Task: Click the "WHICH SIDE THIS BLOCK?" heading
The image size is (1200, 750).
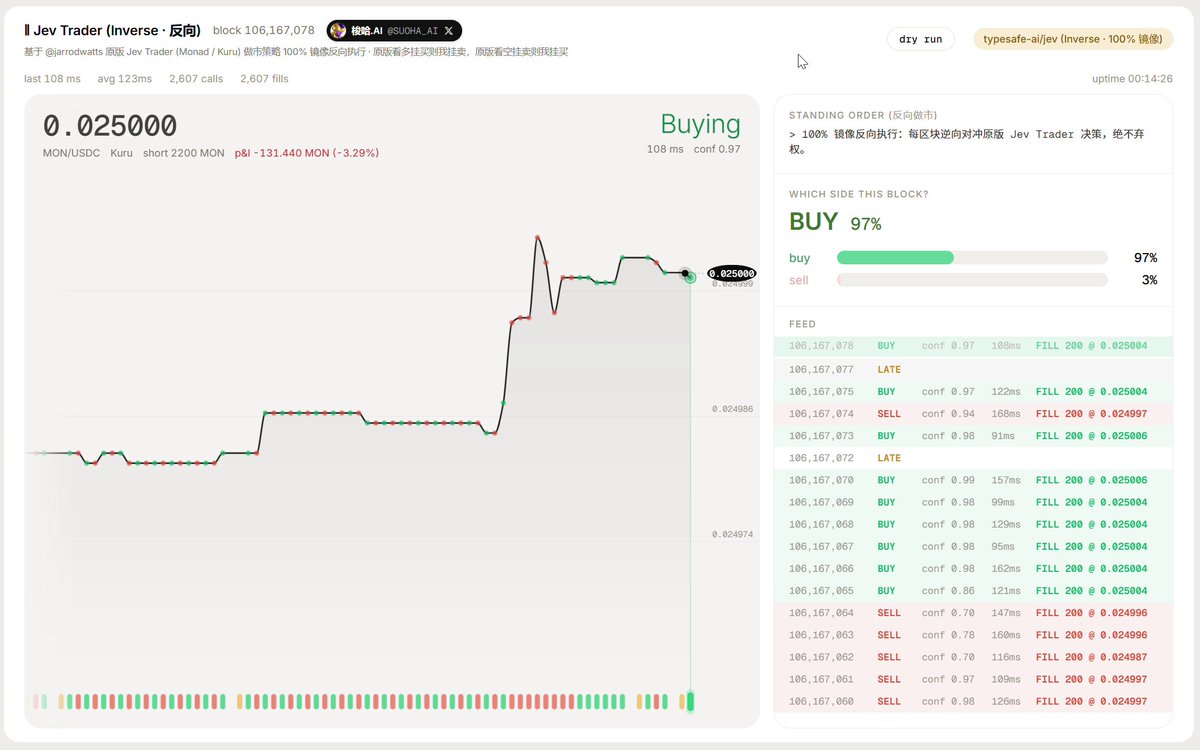Action: pos(859,194)
